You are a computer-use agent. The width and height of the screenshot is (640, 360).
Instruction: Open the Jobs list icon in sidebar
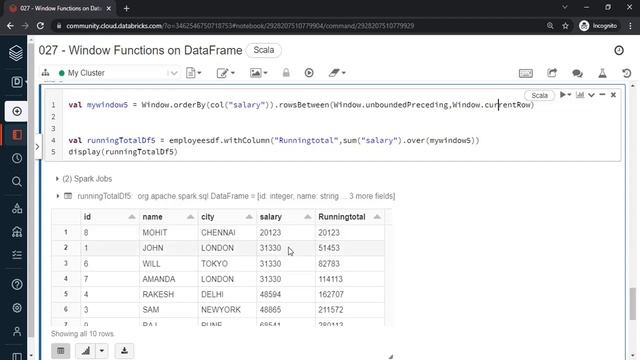coord(17,255)
